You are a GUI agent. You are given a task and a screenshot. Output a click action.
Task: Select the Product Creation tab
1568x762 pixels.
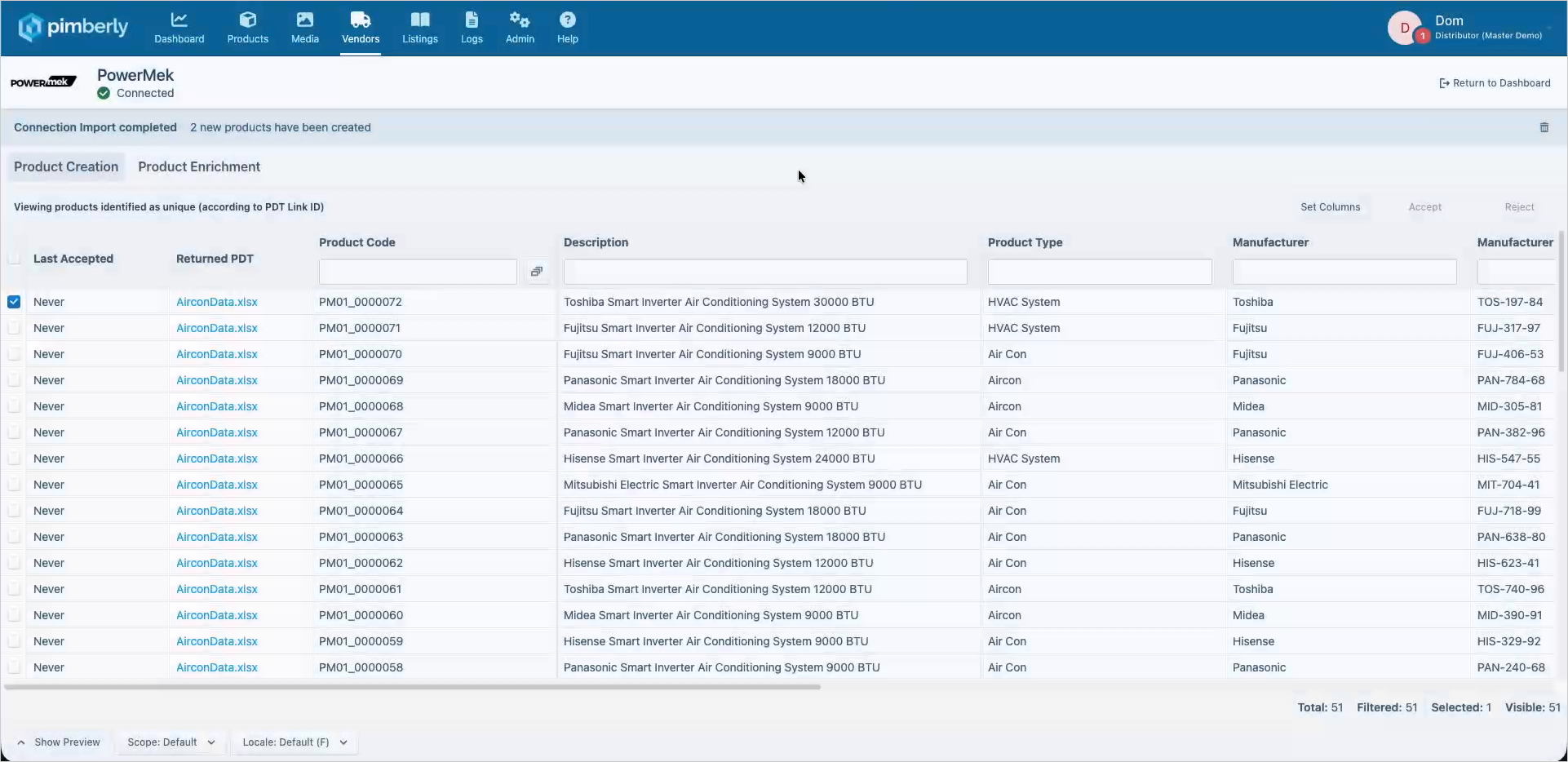[66, 166]
